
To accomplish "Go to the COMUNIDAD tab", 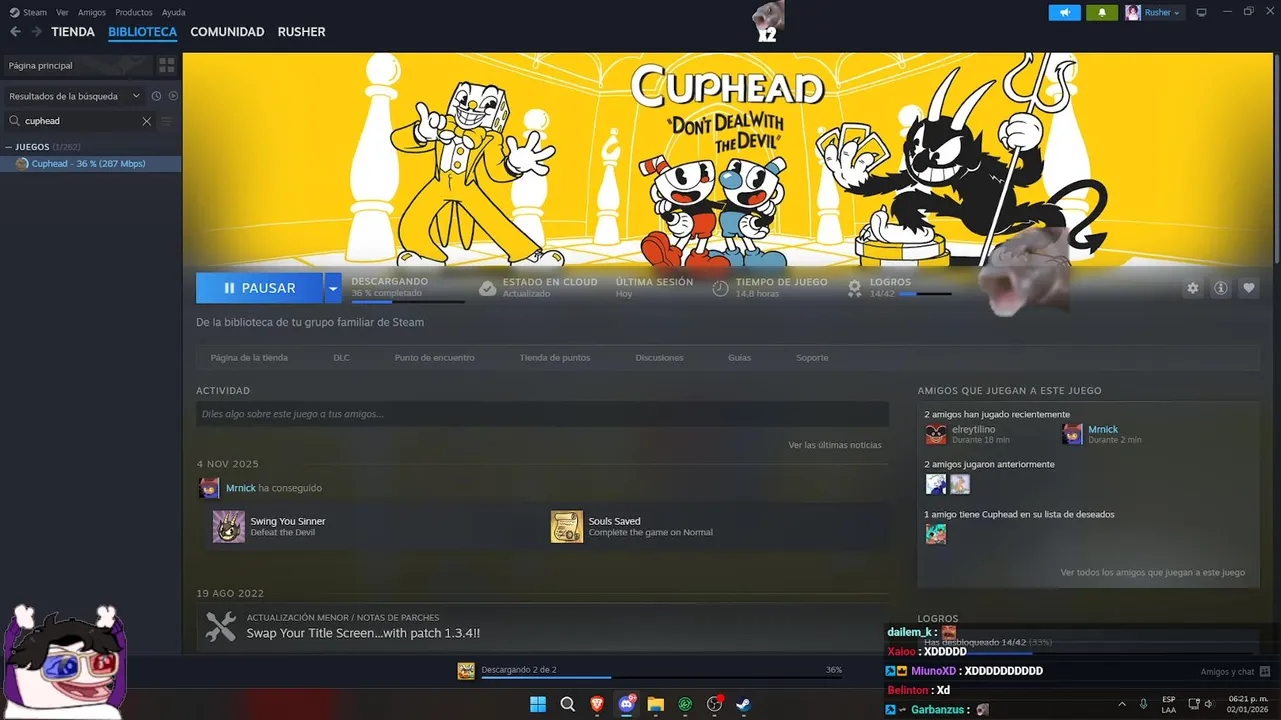I will coord(227,32).
